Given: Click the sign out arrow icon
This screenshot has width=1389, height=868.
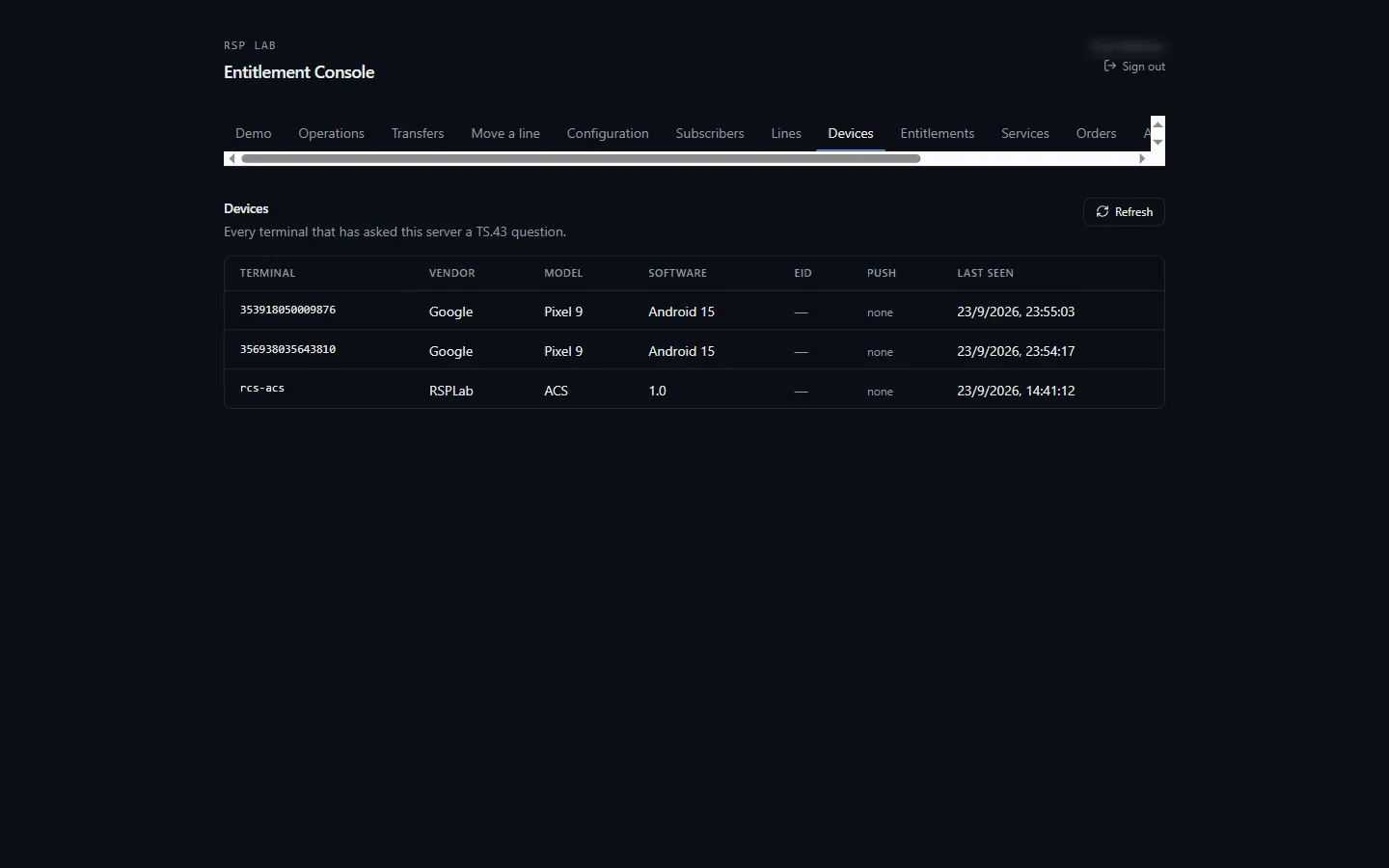Looking at the screenshot, I should (1110, 67).
